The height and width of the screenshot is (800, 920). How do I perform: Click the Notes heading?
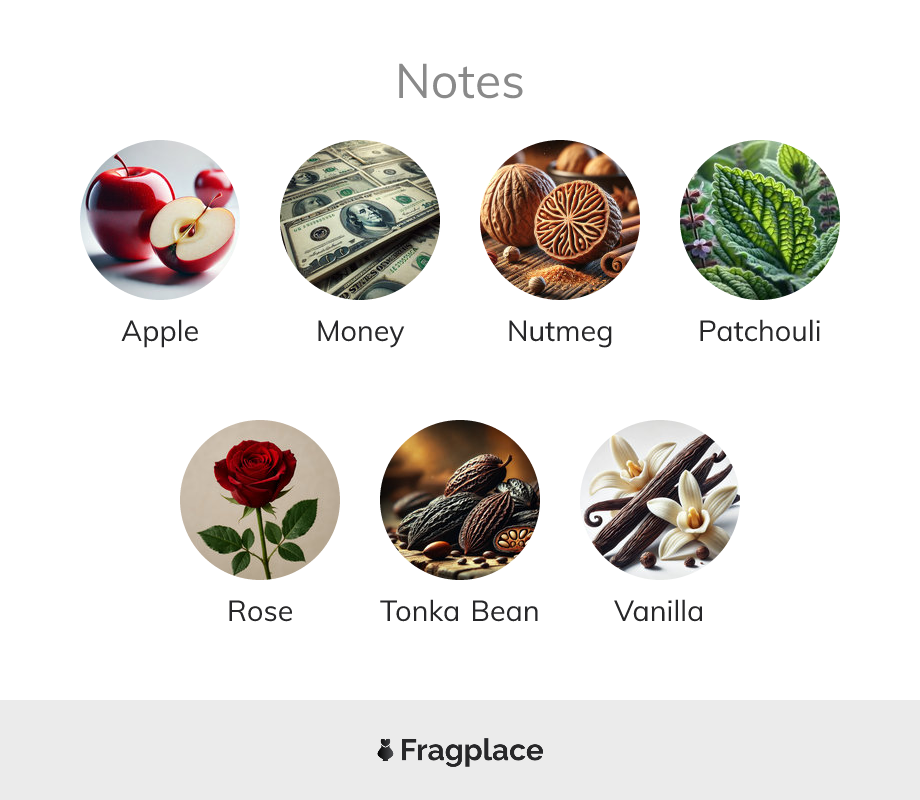(460, 82)
